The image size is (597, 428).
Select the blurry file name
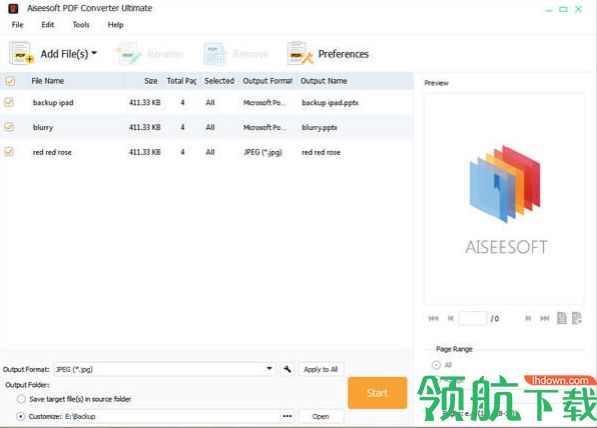tap(43, 127)
